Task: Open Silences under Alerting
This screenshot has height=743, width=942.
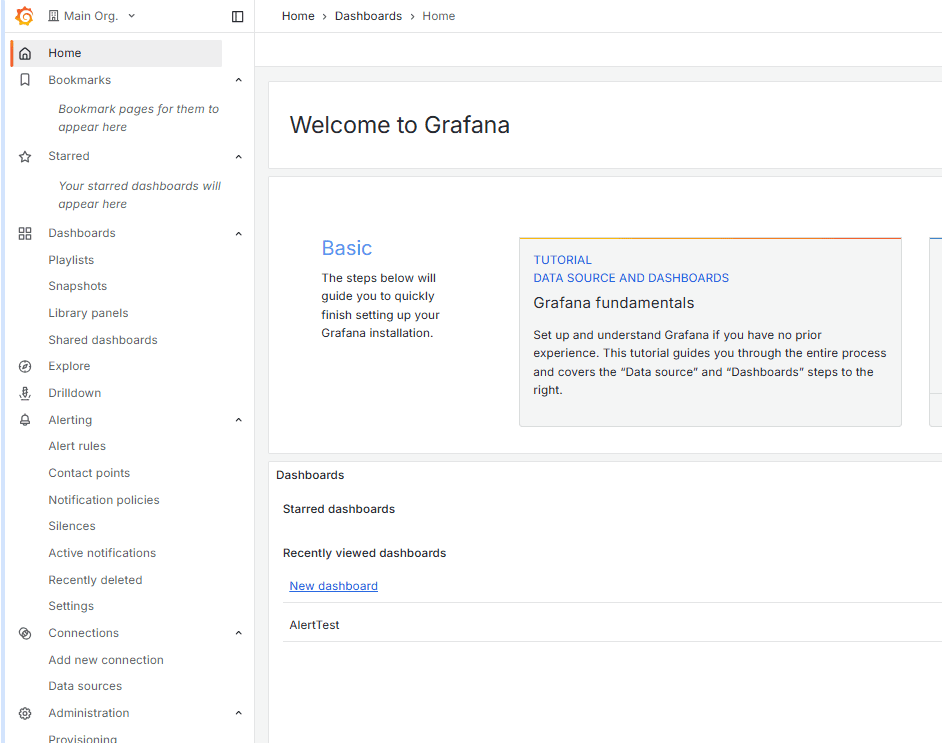Action: click(x=72, y=526)
